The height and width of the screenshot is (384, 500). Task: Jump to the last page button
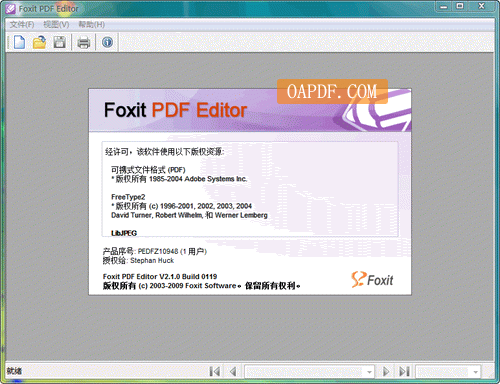point(404,371)
